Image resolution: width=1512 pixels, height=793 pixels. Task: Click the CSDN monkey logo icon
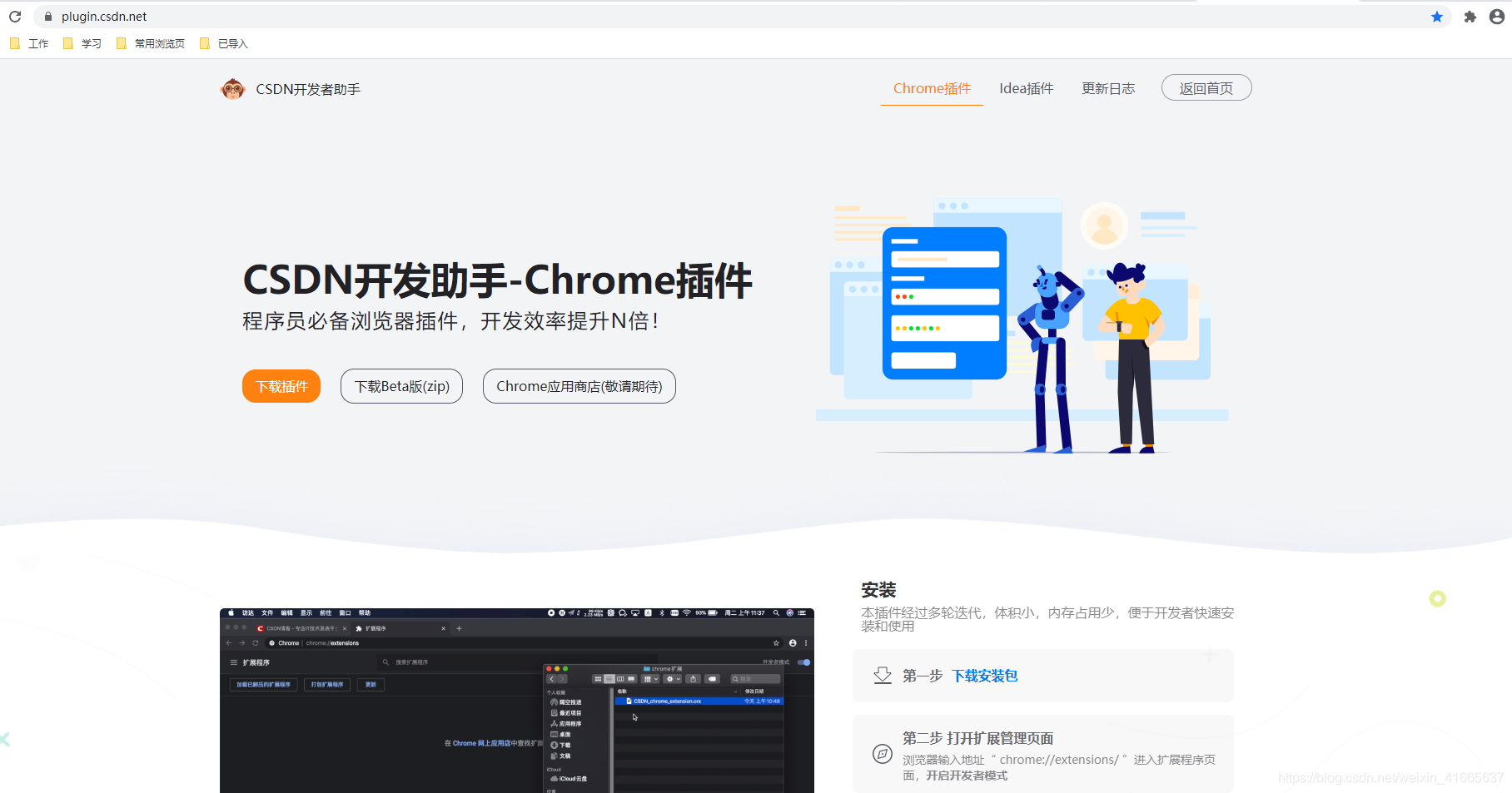tap(232, 89)
